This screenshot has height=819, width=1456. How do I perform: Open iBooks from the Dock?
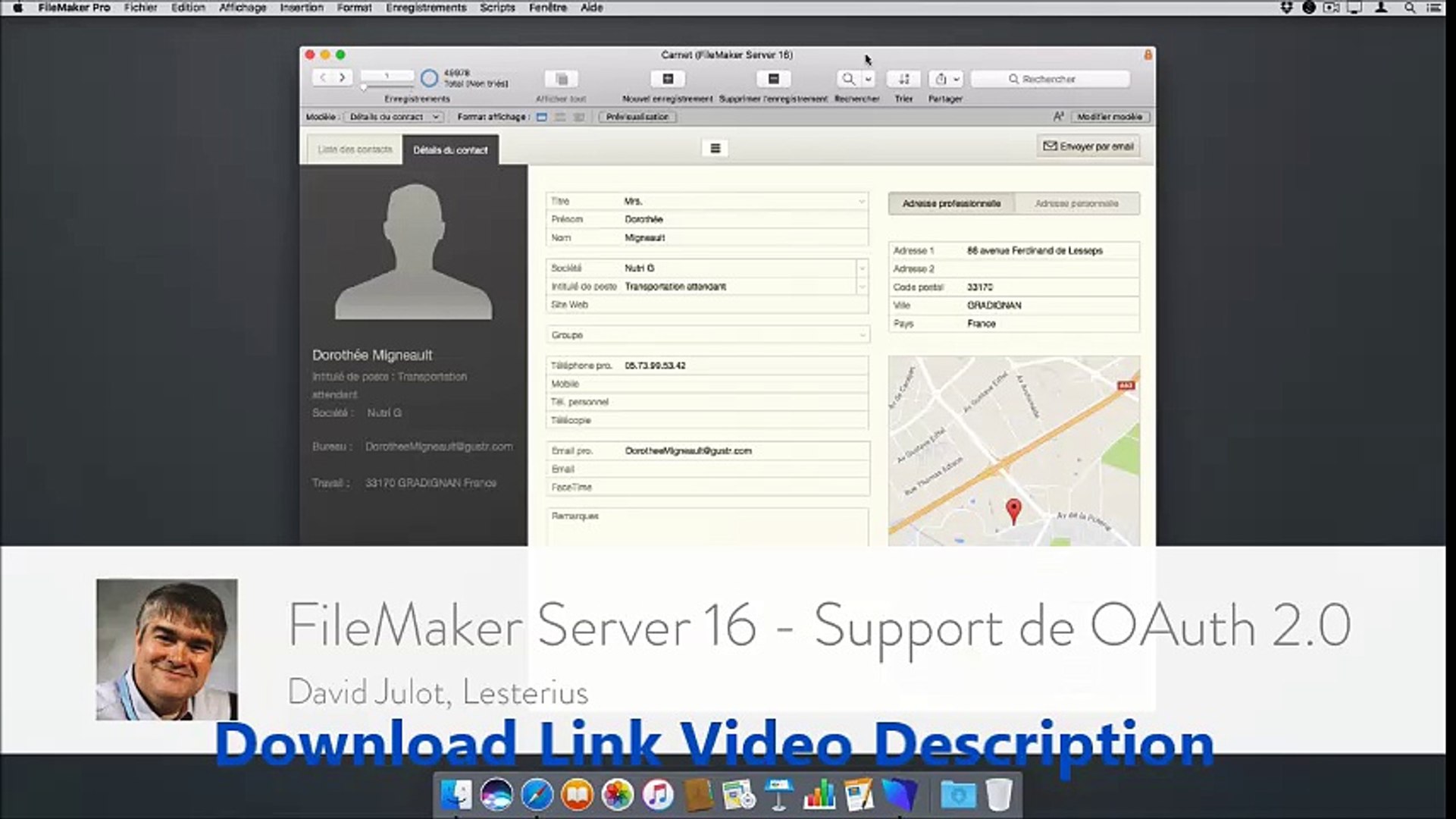577,795
